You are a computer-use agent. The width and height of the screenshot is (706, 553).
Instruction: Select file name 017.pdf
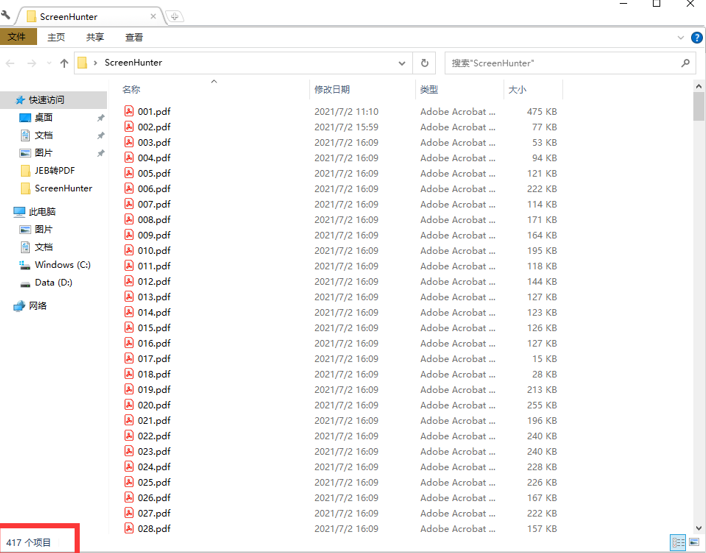click(x=154, y=359)
